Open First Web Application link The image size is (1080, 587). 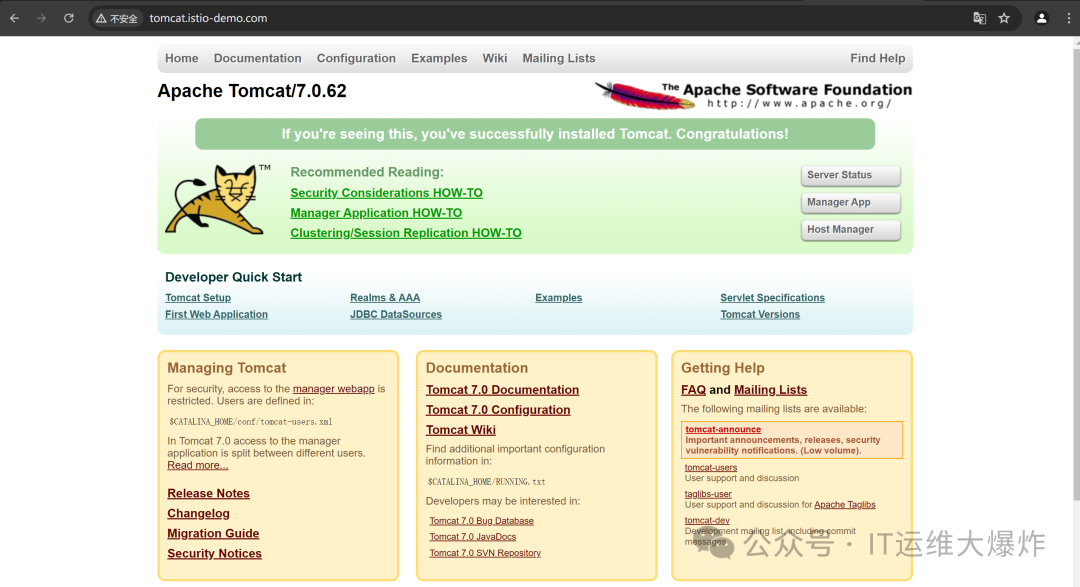click(216, 314)
